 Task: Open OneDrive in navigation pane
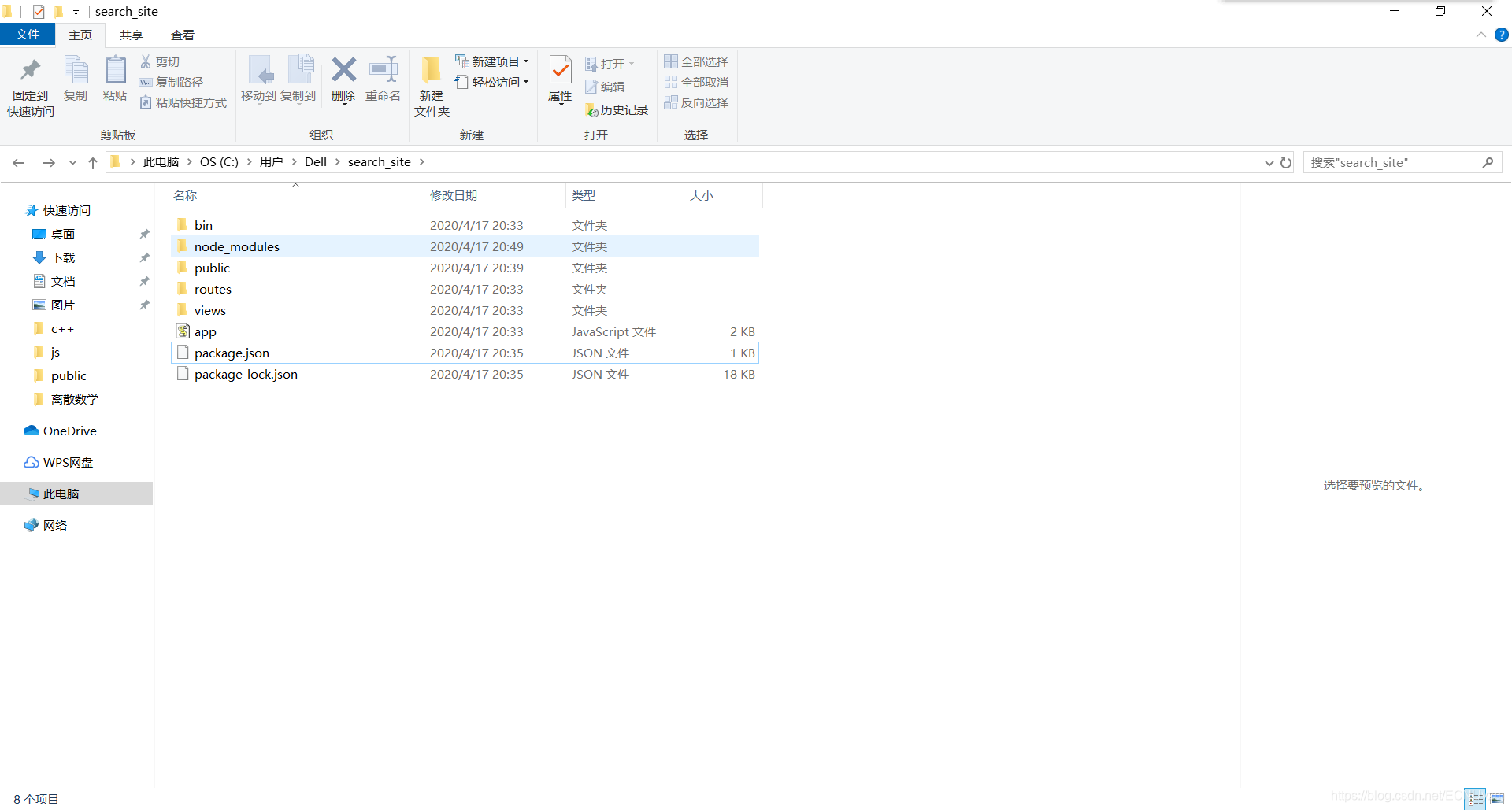click(61, 431)
